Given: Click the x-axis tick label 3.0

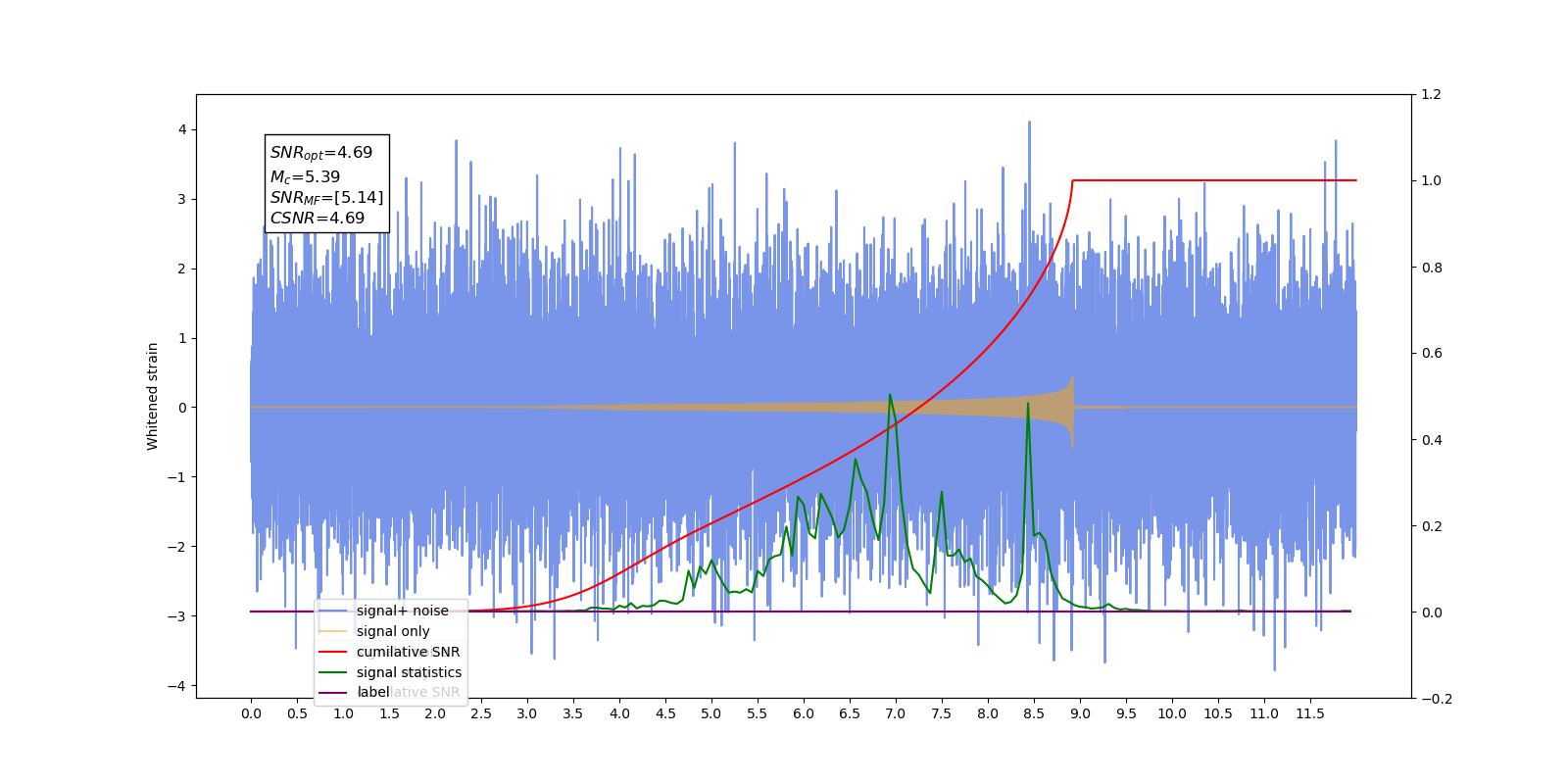Looking at the screenshot, I should click(x=527, y=714).
